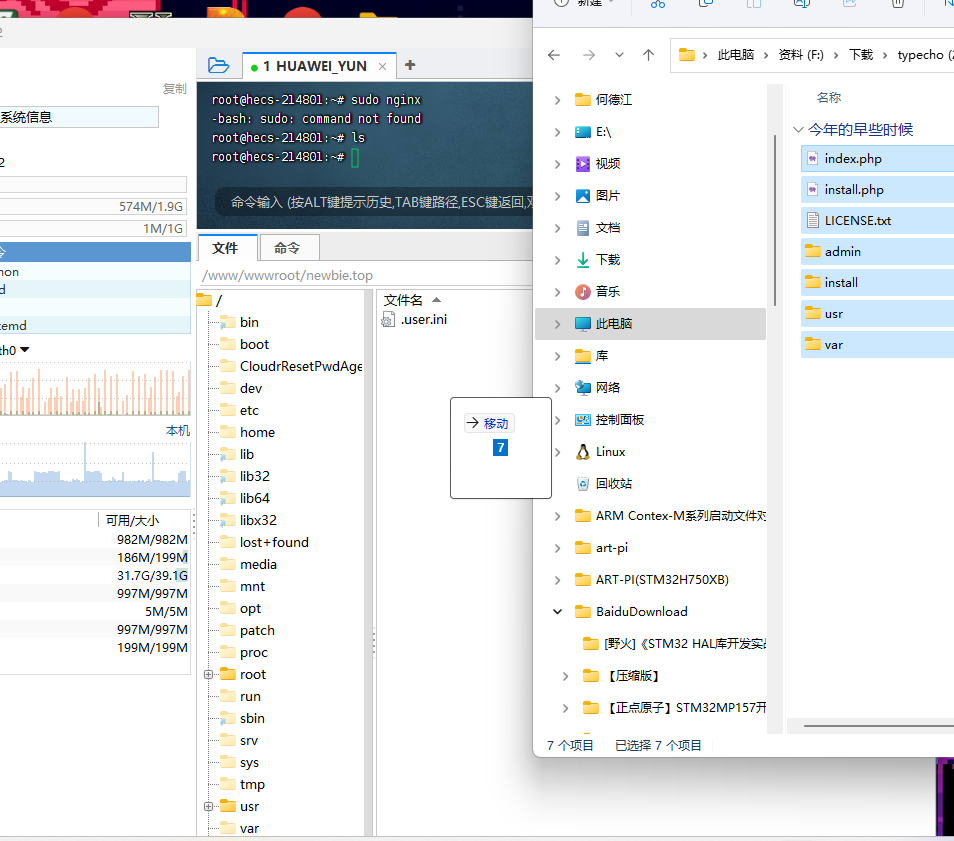Select the home folder in the remote tree
Viewport: 954px width, 841px height.
tap(248, 432)
